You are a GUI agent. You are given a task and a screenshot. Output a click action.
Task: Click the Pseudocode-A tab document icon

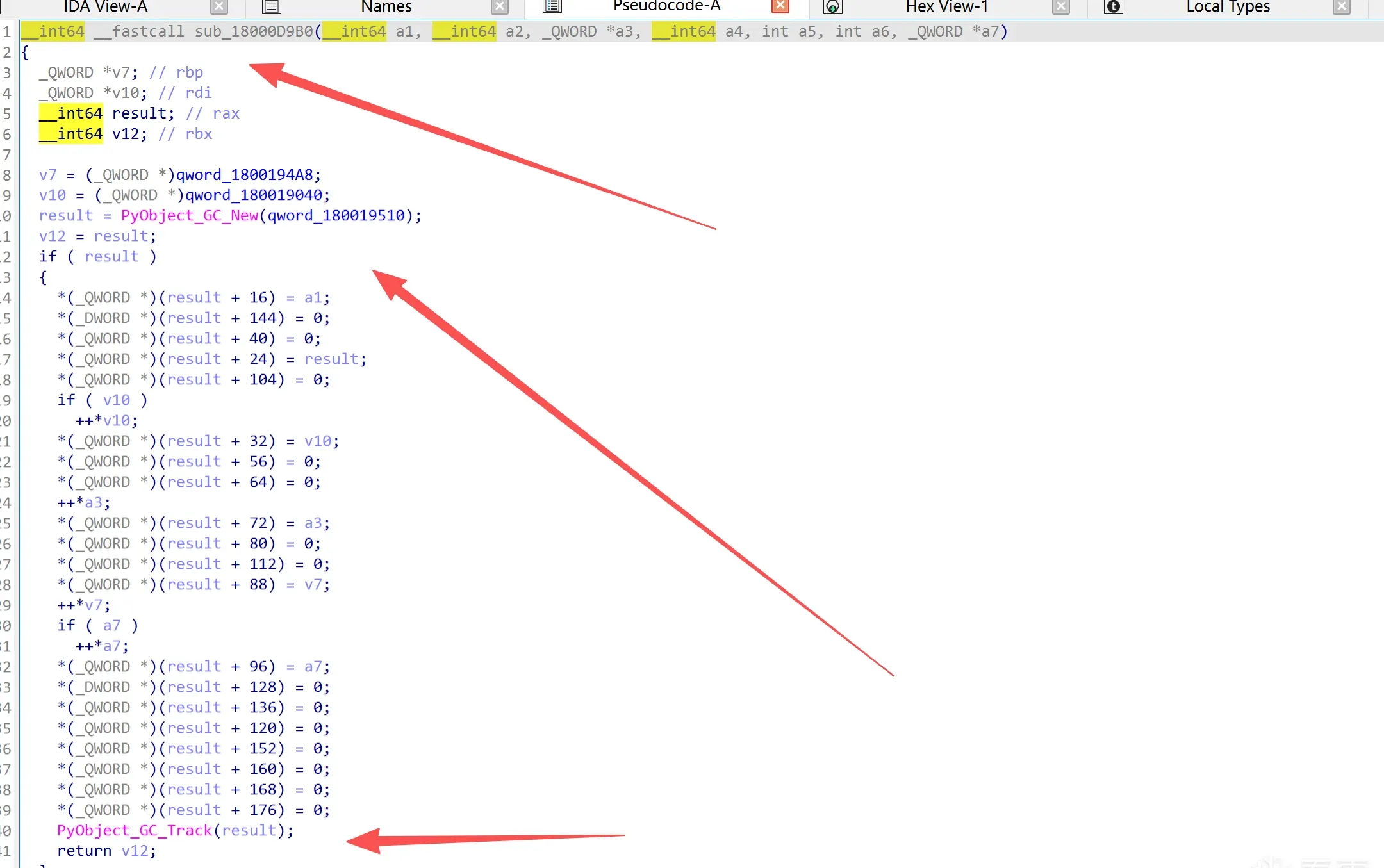tap(552, 6)
